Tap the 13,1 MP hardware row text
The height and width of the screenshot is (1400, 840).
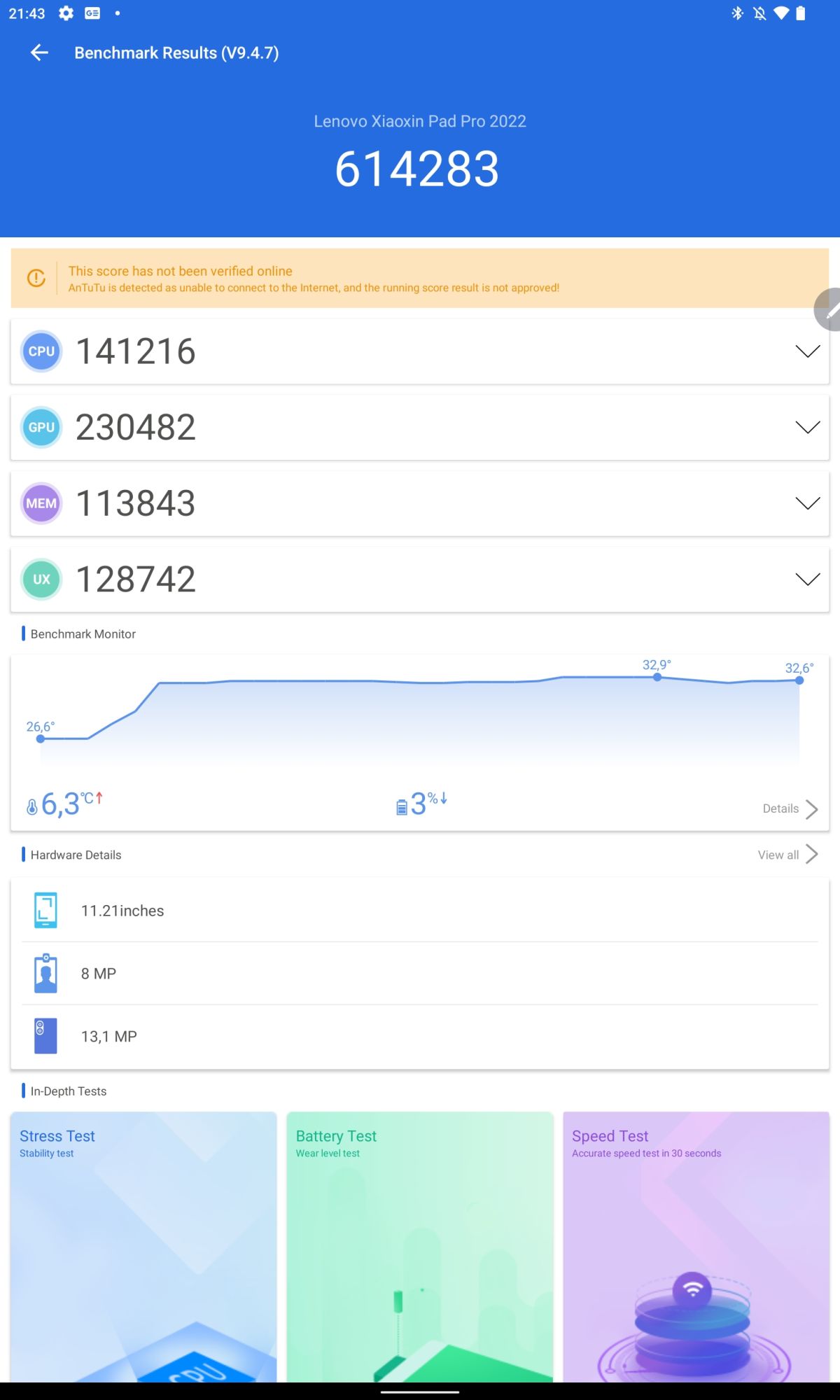[109, 1037]
